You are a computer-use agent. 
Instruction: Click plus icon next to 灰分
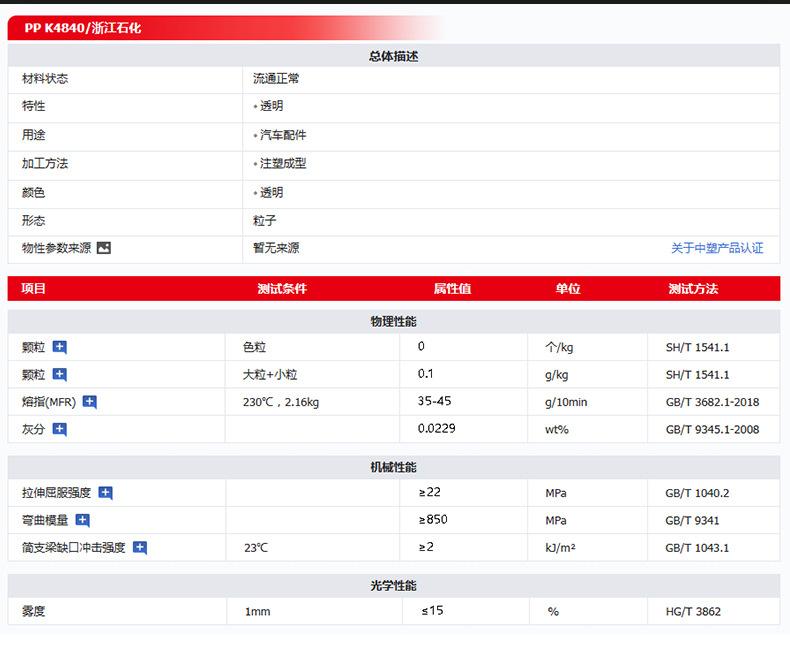[x=60, y=430]
